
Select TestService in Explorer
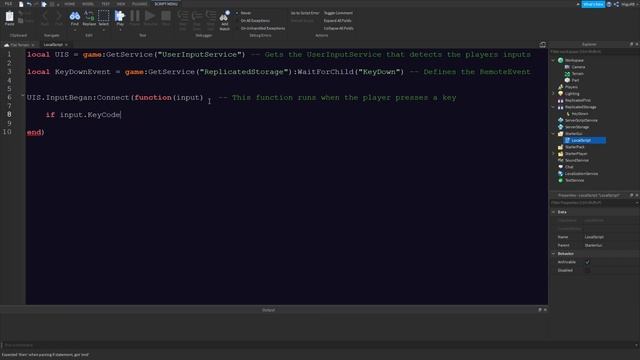point(574,180)
